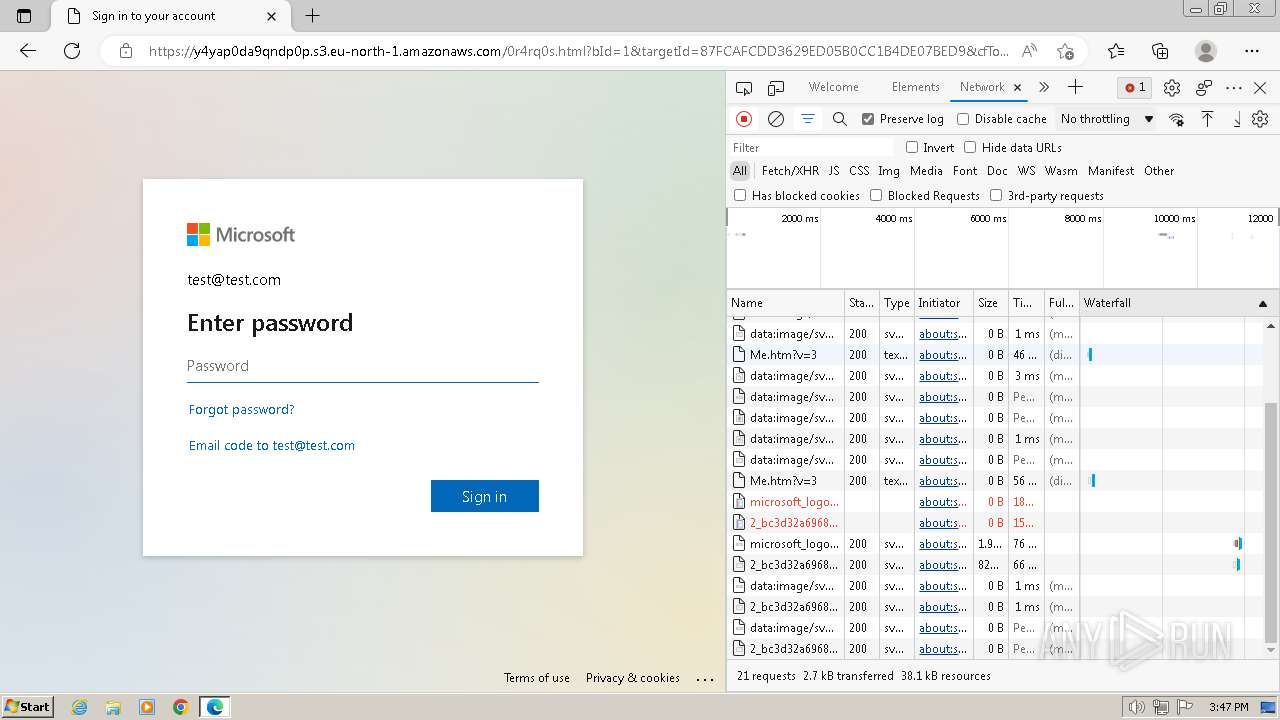Click Email code to test@test.com link
Screen dimensions: 1280x720
[x=272, y=445]
